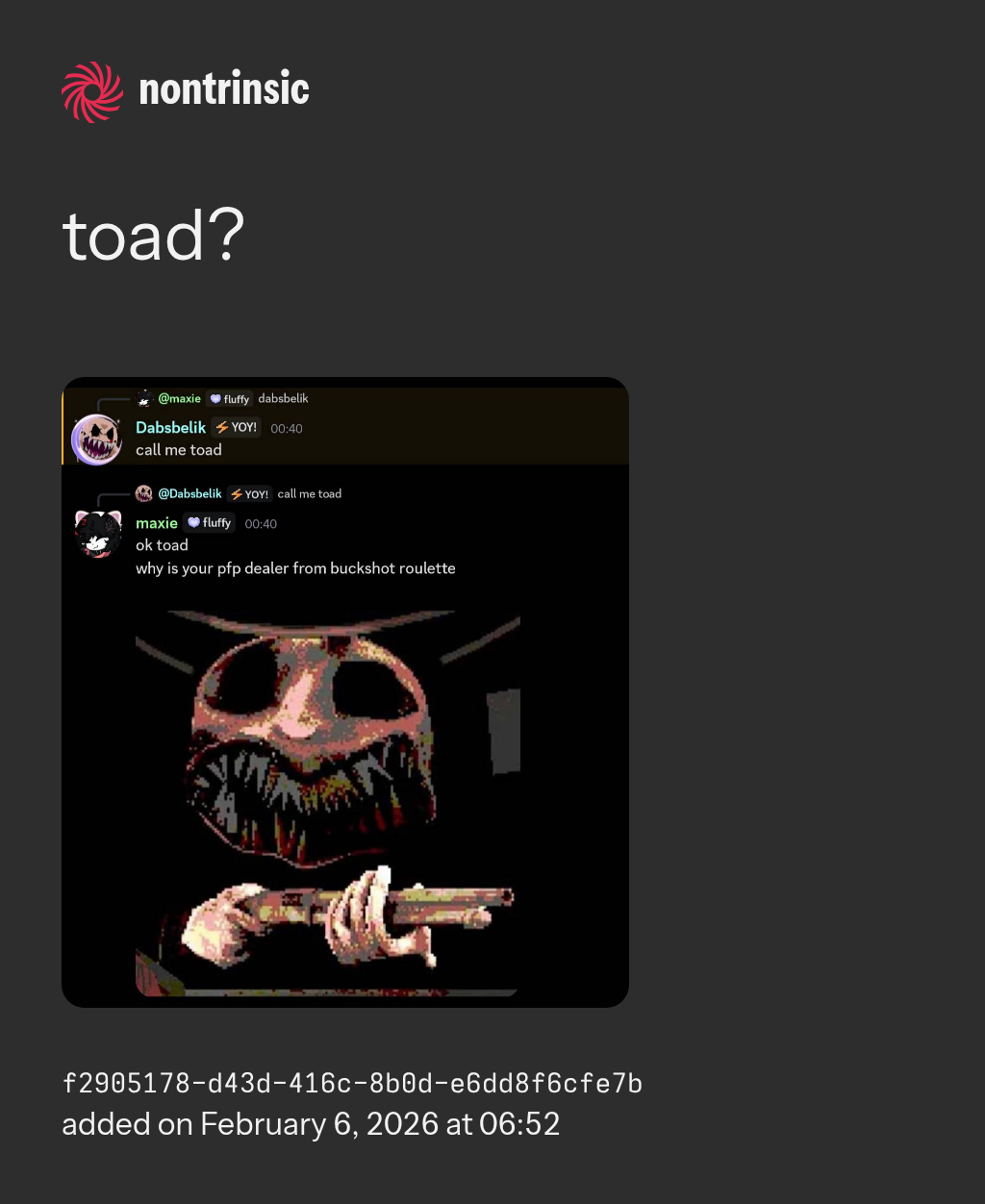Image resolution: width=985 pixels, height=1204 pixels.
Task: Click the "ok toad" message text
Action: (162, 545)
